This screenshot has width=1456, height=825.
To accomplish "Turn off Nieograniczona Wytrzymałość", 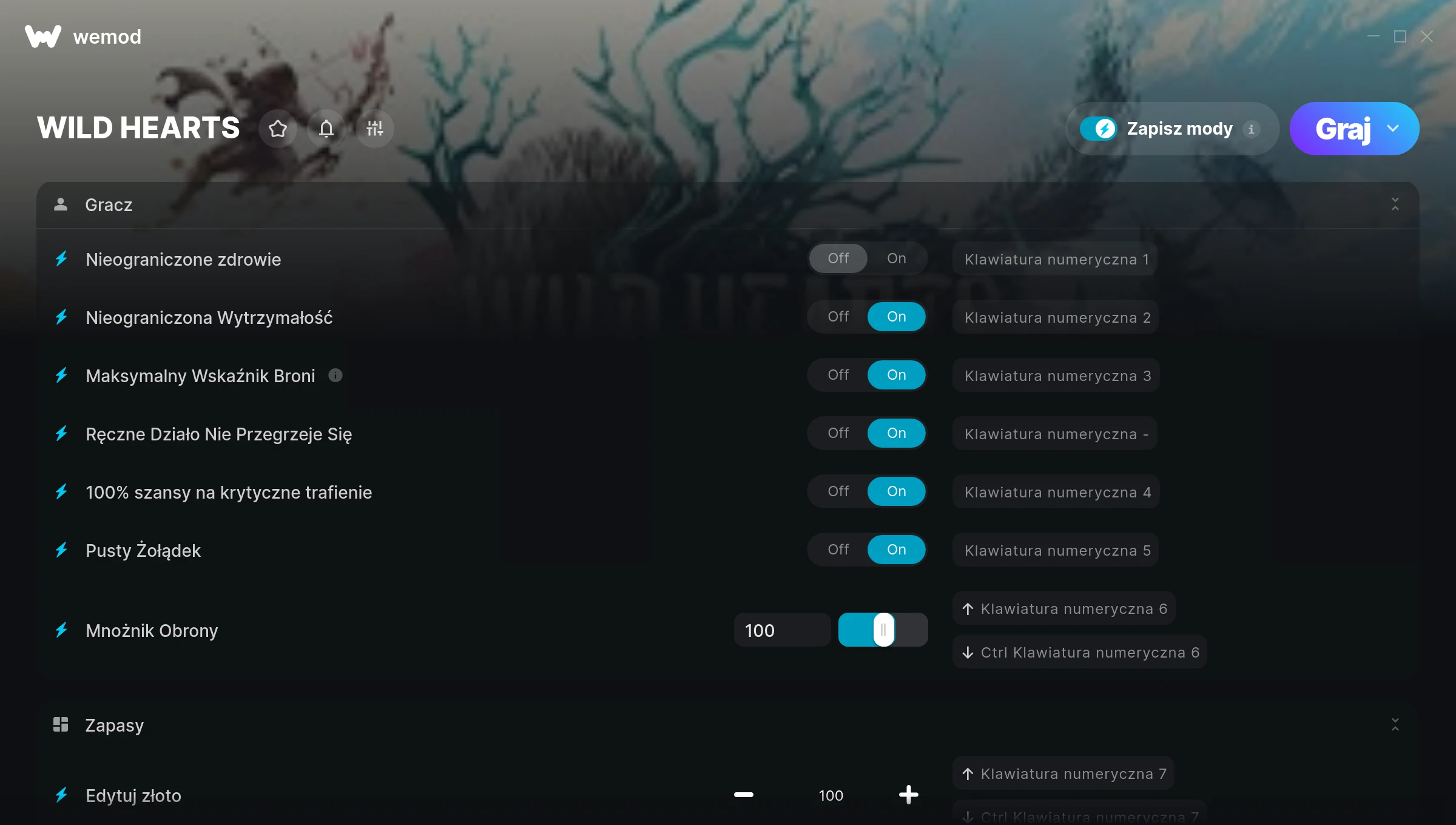I will 838,317.
